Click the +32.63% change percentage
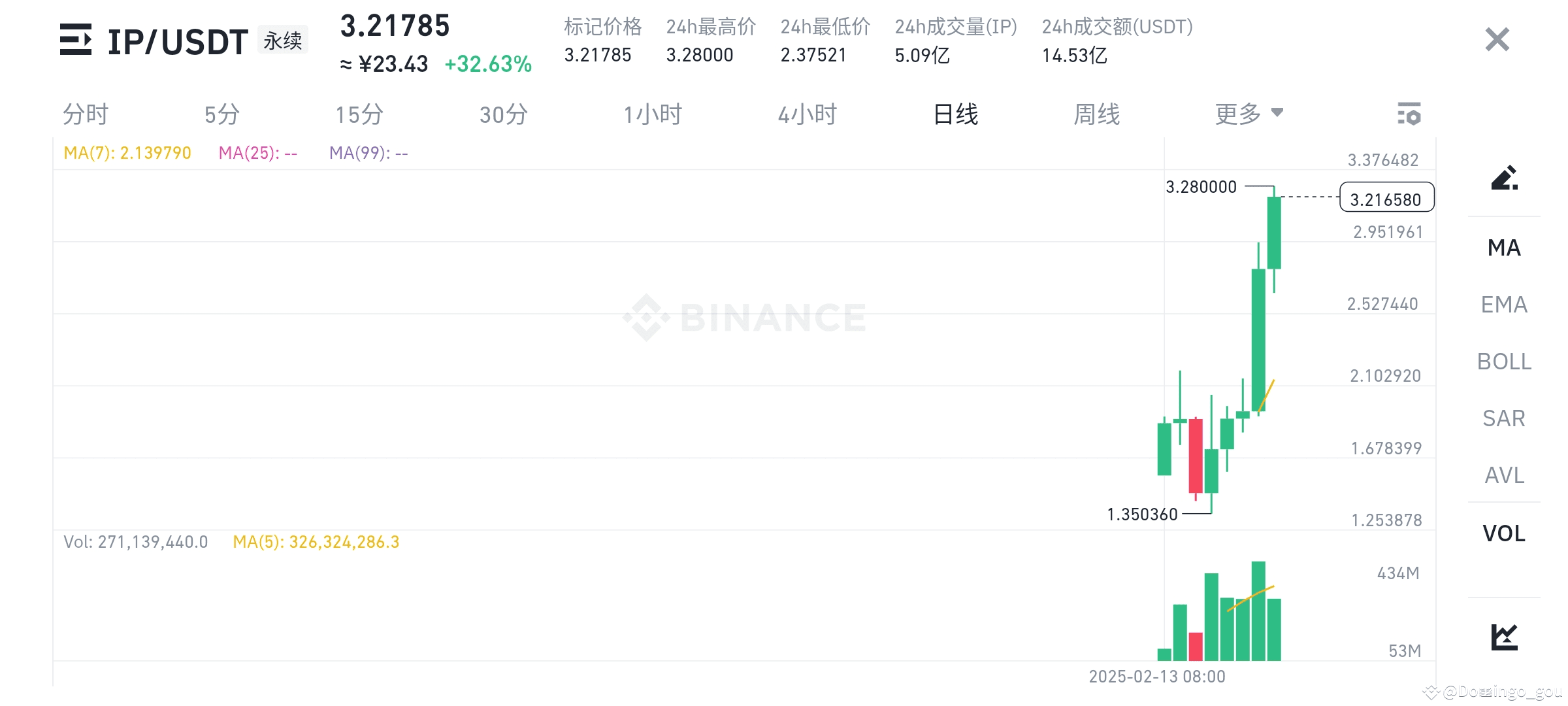Image resolution: width=1568 pixels, height=706 pixels. pyautogui.click(x=488, y=63)
